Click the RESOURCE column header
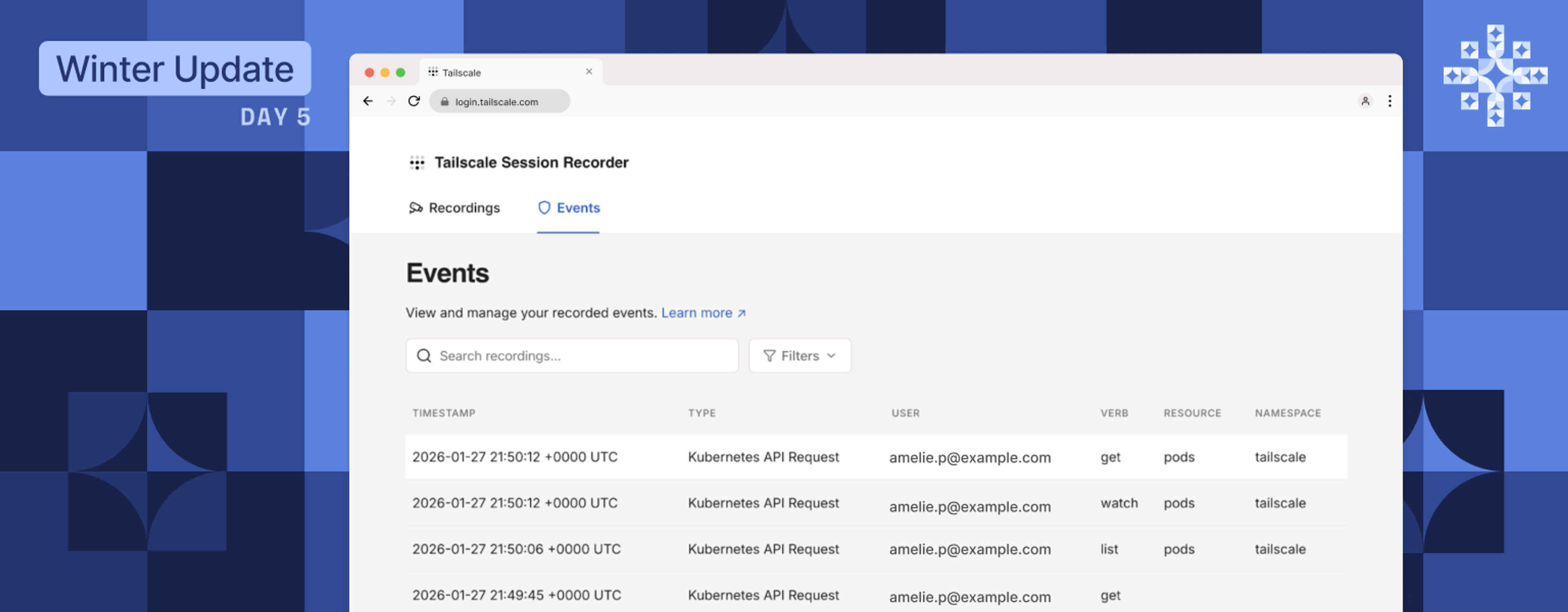This screenshot has height=612, width=1568. [x=1192, y=413]
